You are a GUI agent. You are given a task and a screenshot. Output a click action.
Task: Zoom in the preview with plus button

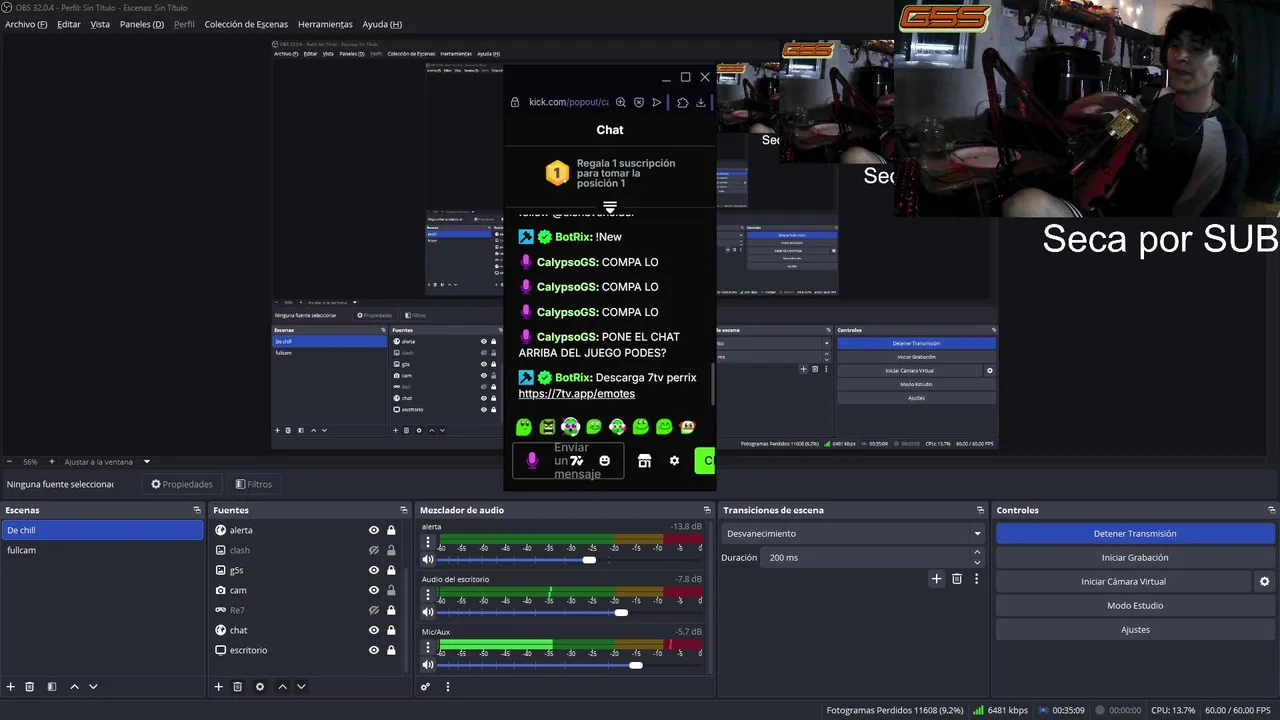[x=52, y=462]
